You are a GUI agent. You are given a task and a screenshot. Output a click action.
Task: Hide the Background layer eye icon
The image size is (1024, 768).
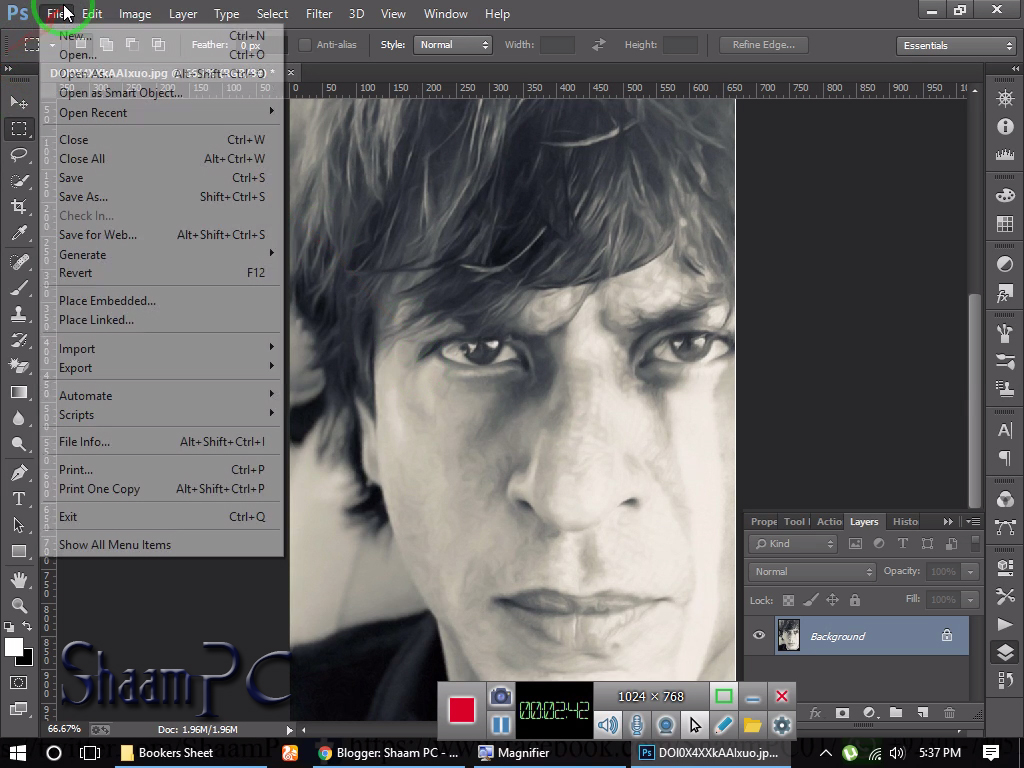pyautogui.click(x=759, y=635)
